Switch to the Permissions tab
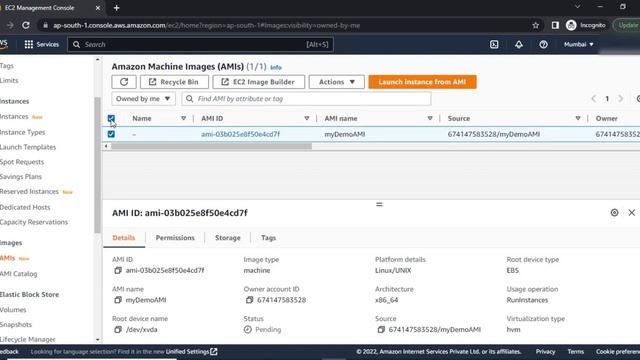Screen dimensions: 640x360 pyautogui.click(x=175, y=238)
